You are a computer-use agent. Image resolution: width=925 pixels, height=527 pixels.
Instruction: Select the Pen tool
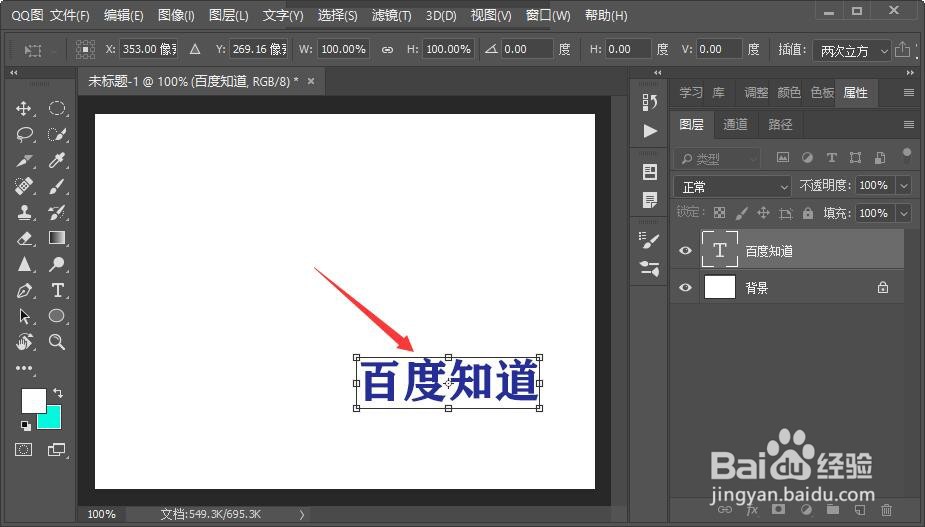click(24, 290)
